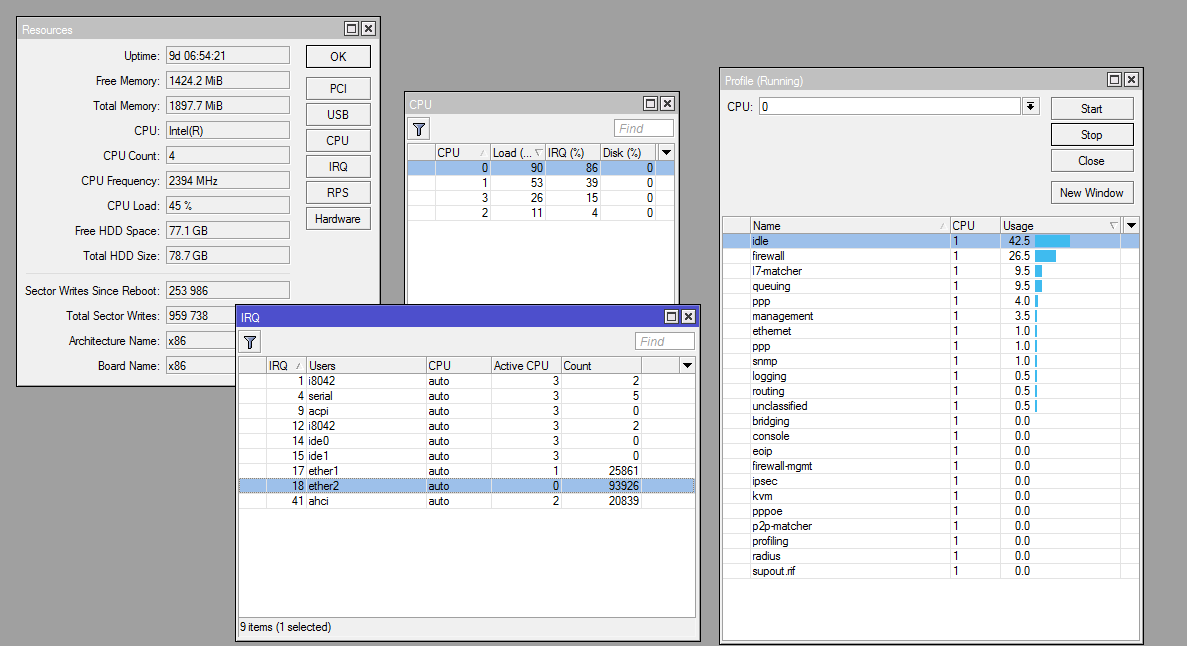The height and width of the screenshot is (646, 1187).
Task: Click the New Window button
Action: tap(1091, 193)
